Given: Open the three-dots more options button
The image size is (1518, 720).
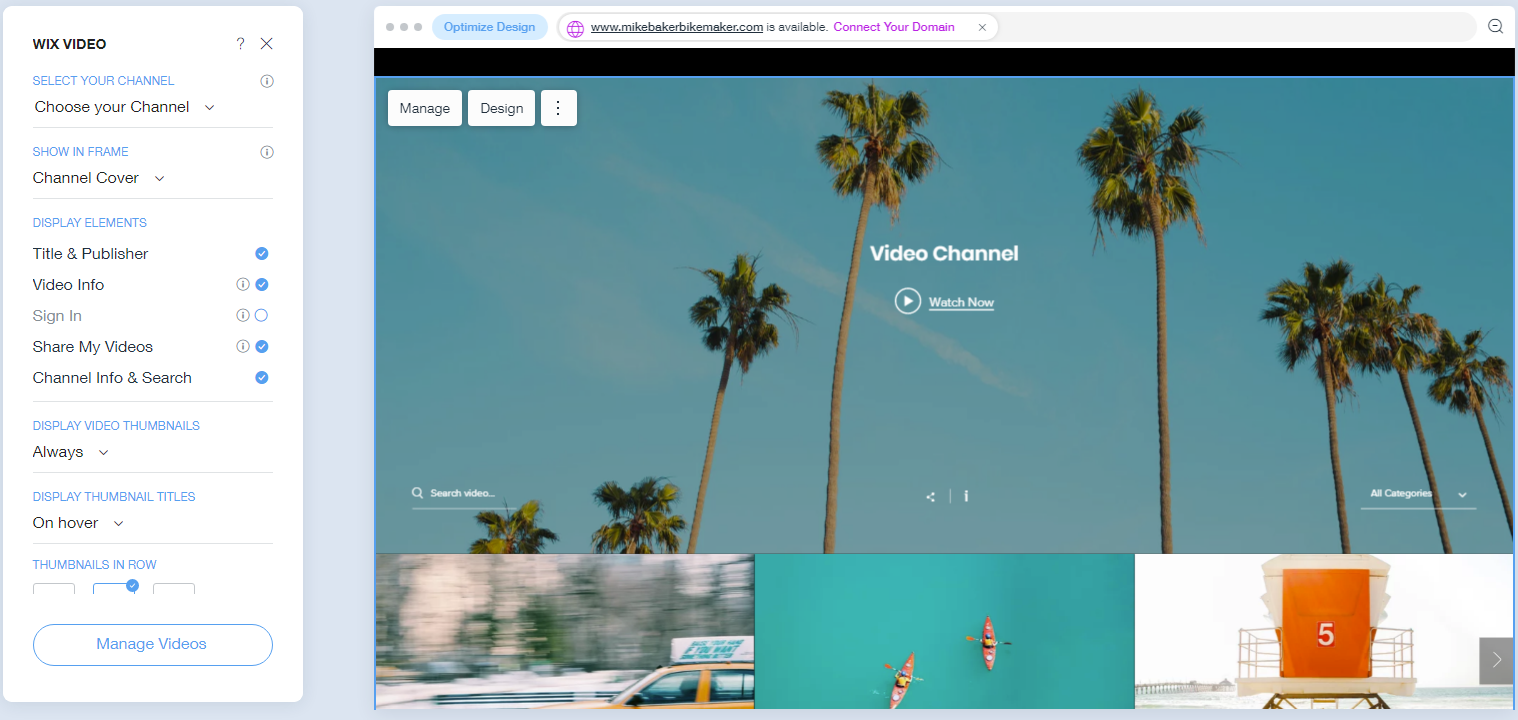Looking at the screenshot, I should (x=558, y=108).
